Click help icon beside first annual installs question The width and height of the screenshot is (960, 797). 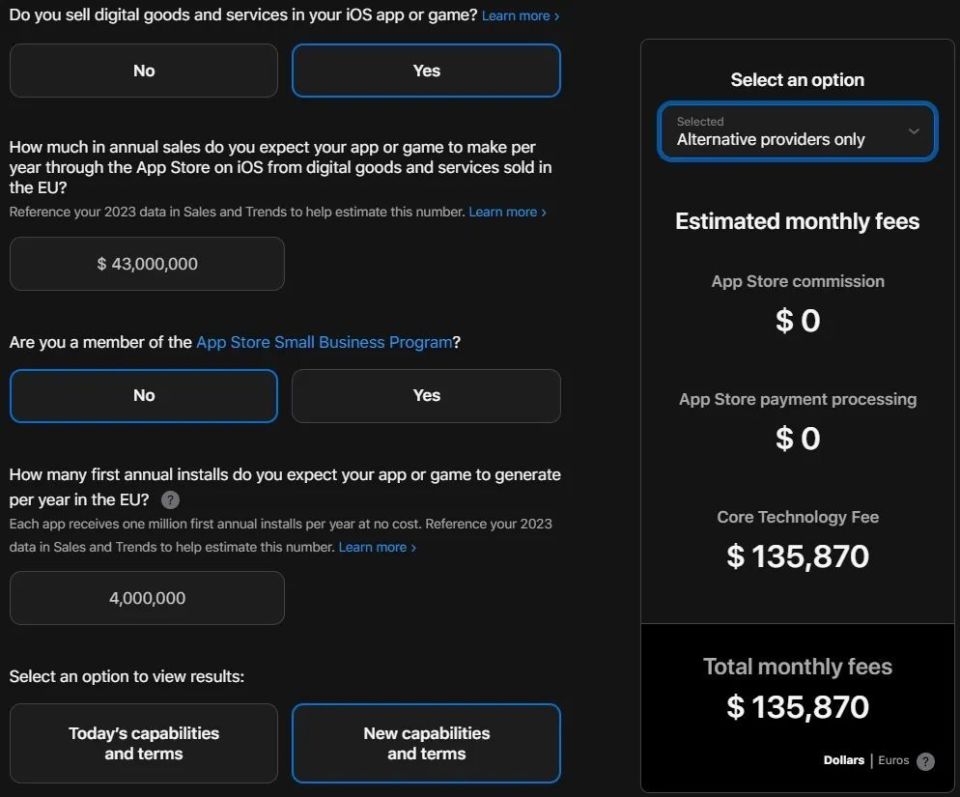pyautogui.click(x=171, y=500)
